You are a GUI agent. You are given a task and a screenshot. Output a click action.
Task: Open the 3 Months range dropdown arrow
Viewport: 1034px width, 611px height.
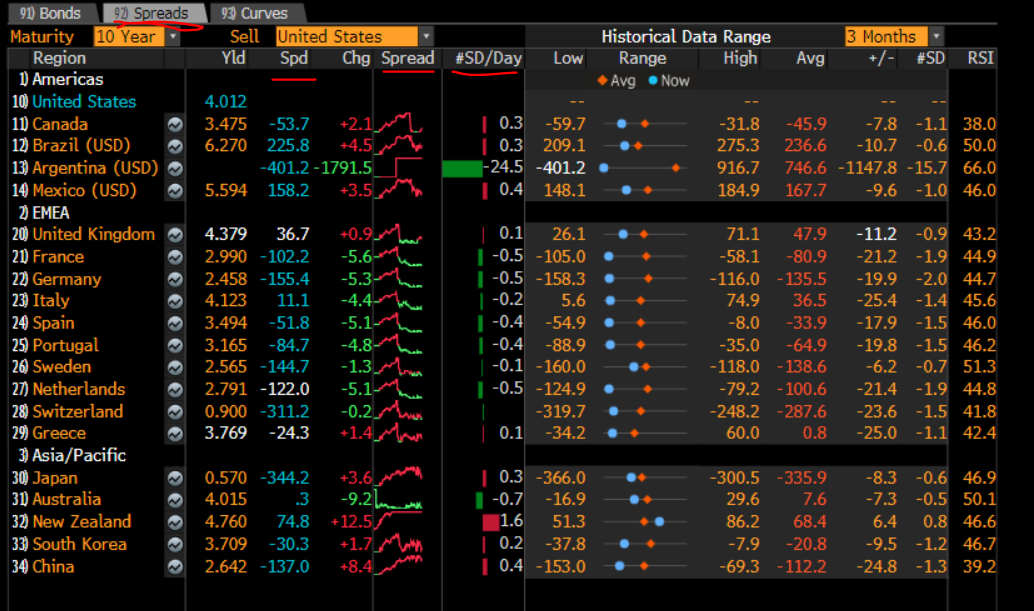click(936, 36)
